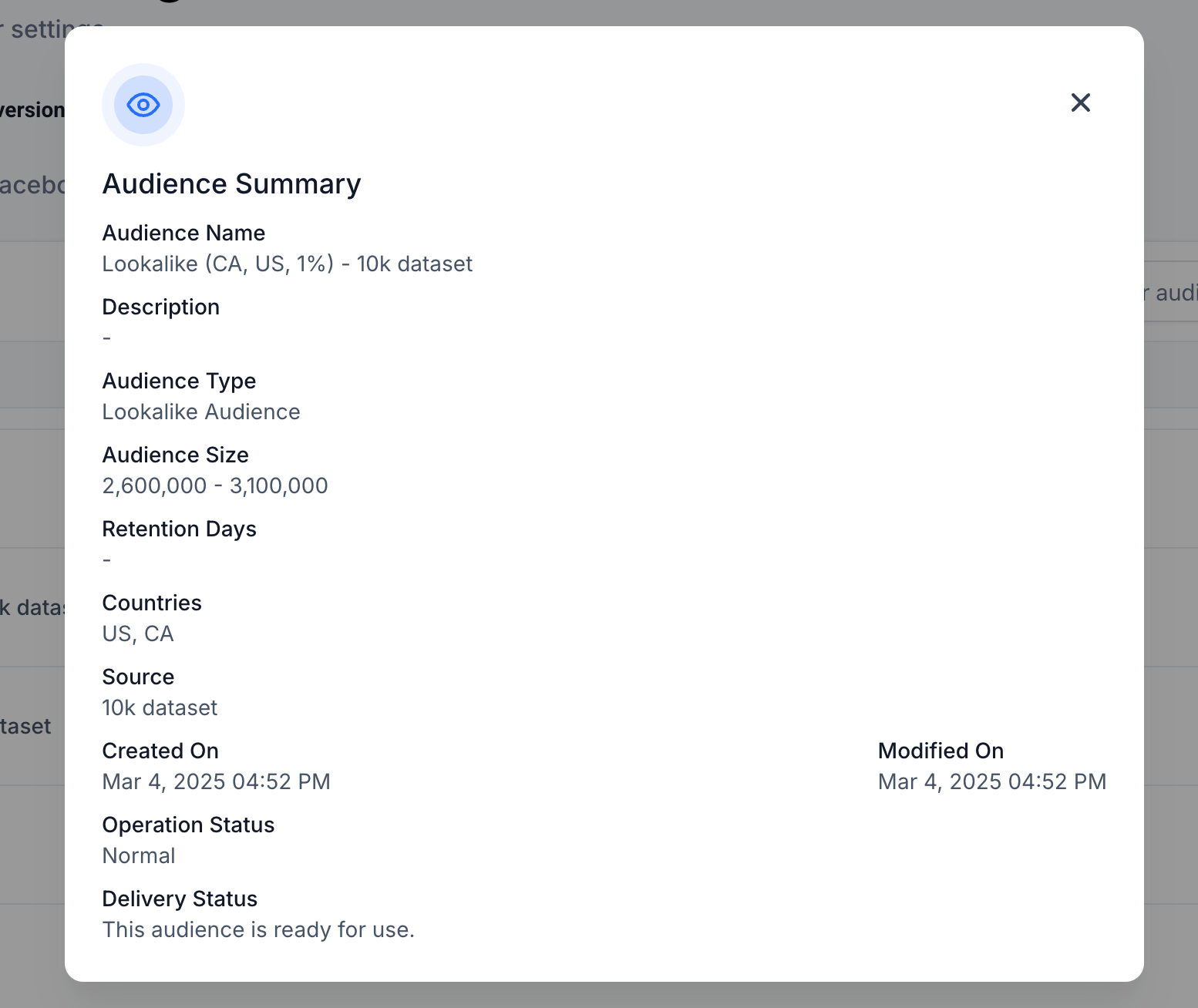Select the audience name value text
Viewport: 1198px width, 1008px height.
pos(287,264)
